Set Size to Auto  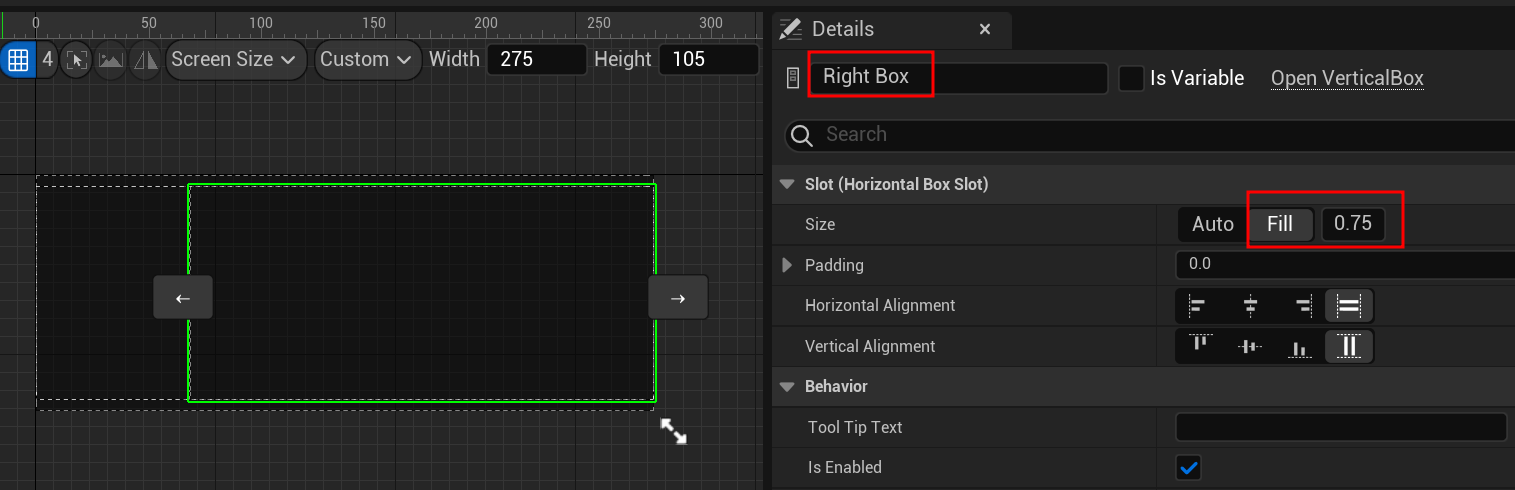[1212, 224]
